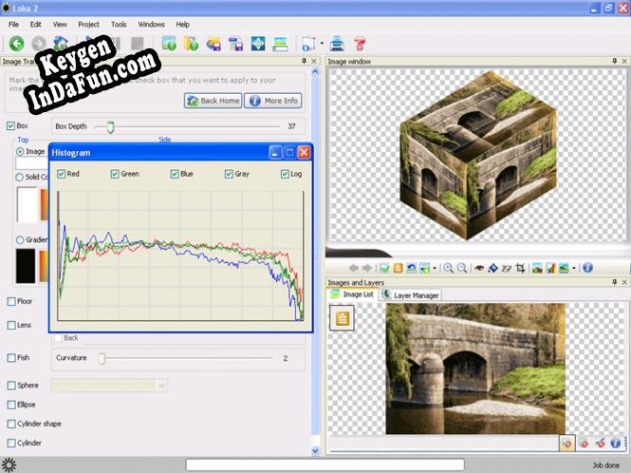631x473 pixels.
Task: Click the More Info button
Action: coord(273,101)
